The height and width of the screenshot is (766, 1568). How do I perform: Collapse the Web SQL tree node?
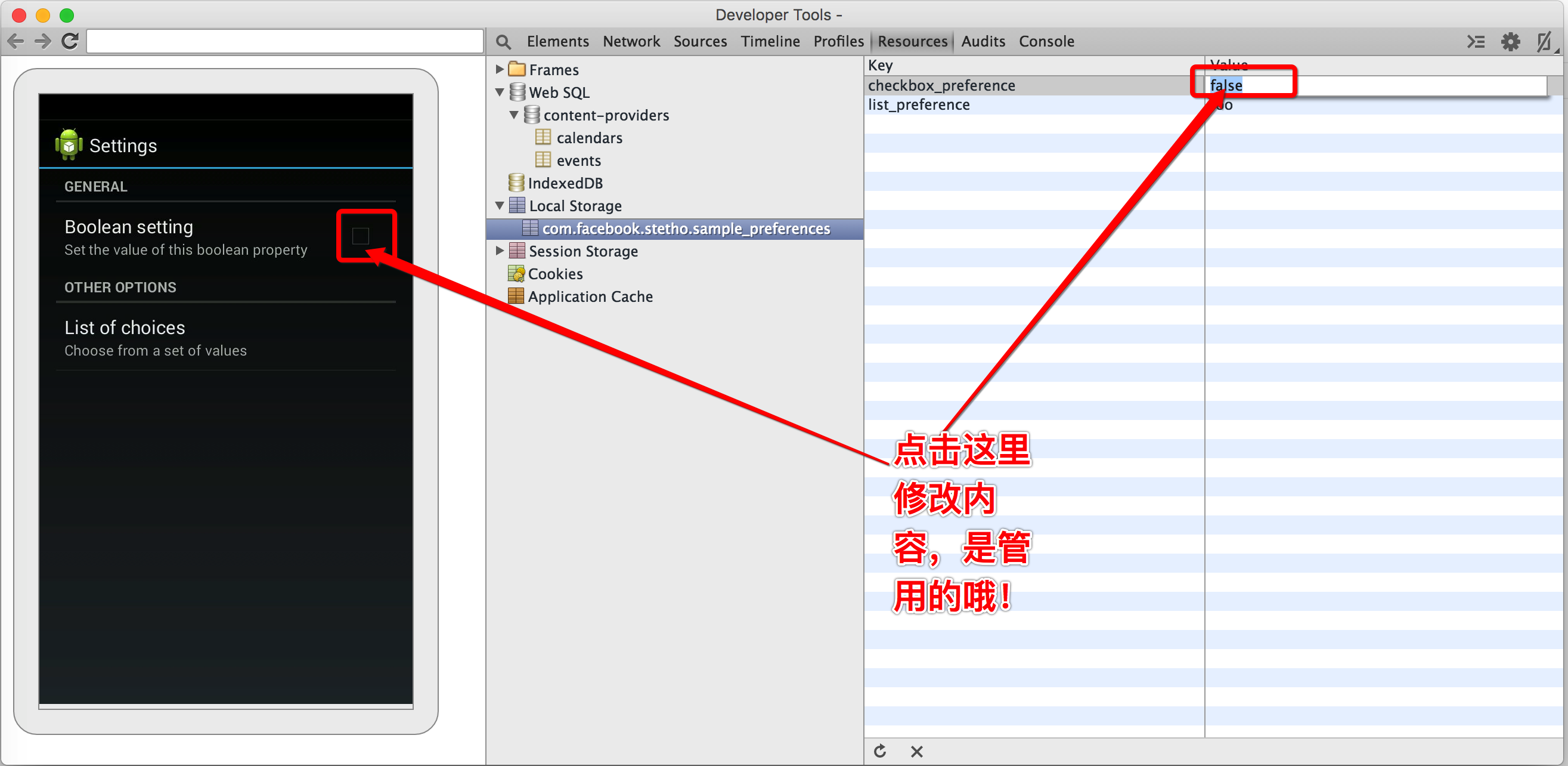(500, 92)
